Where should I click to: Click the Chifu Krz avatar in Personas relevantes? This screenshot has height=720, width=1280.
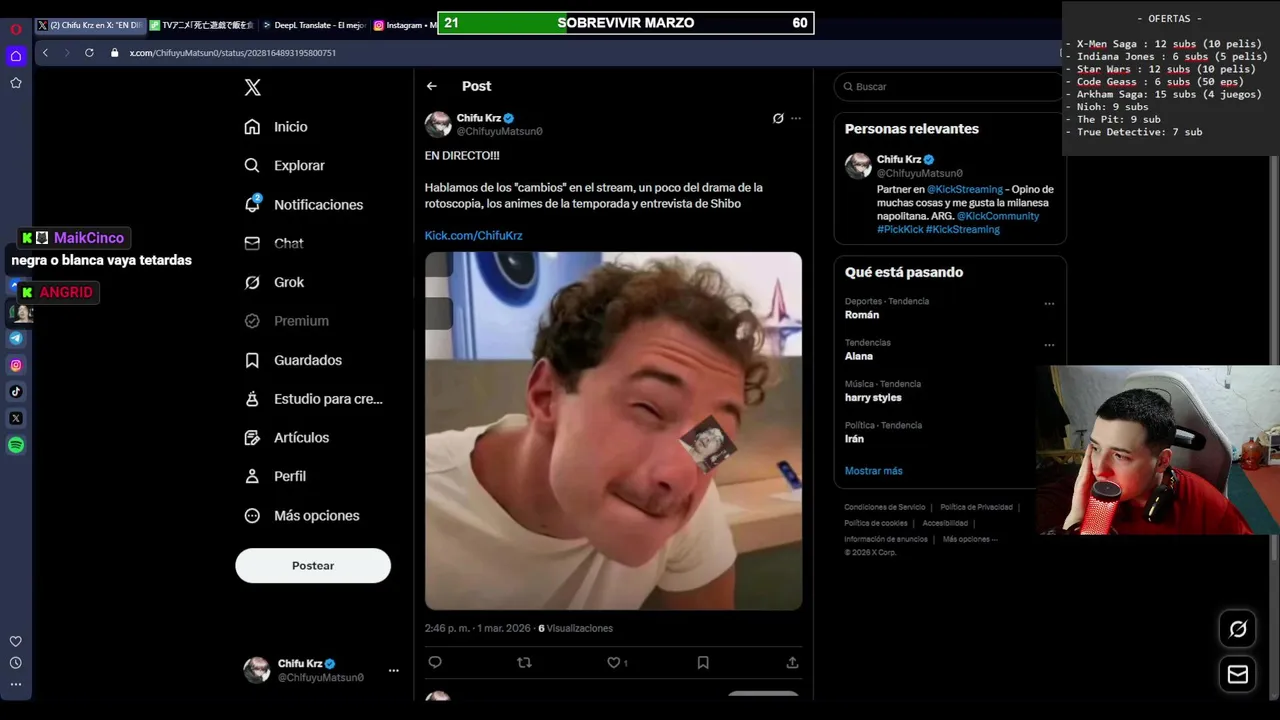point(858,166)
